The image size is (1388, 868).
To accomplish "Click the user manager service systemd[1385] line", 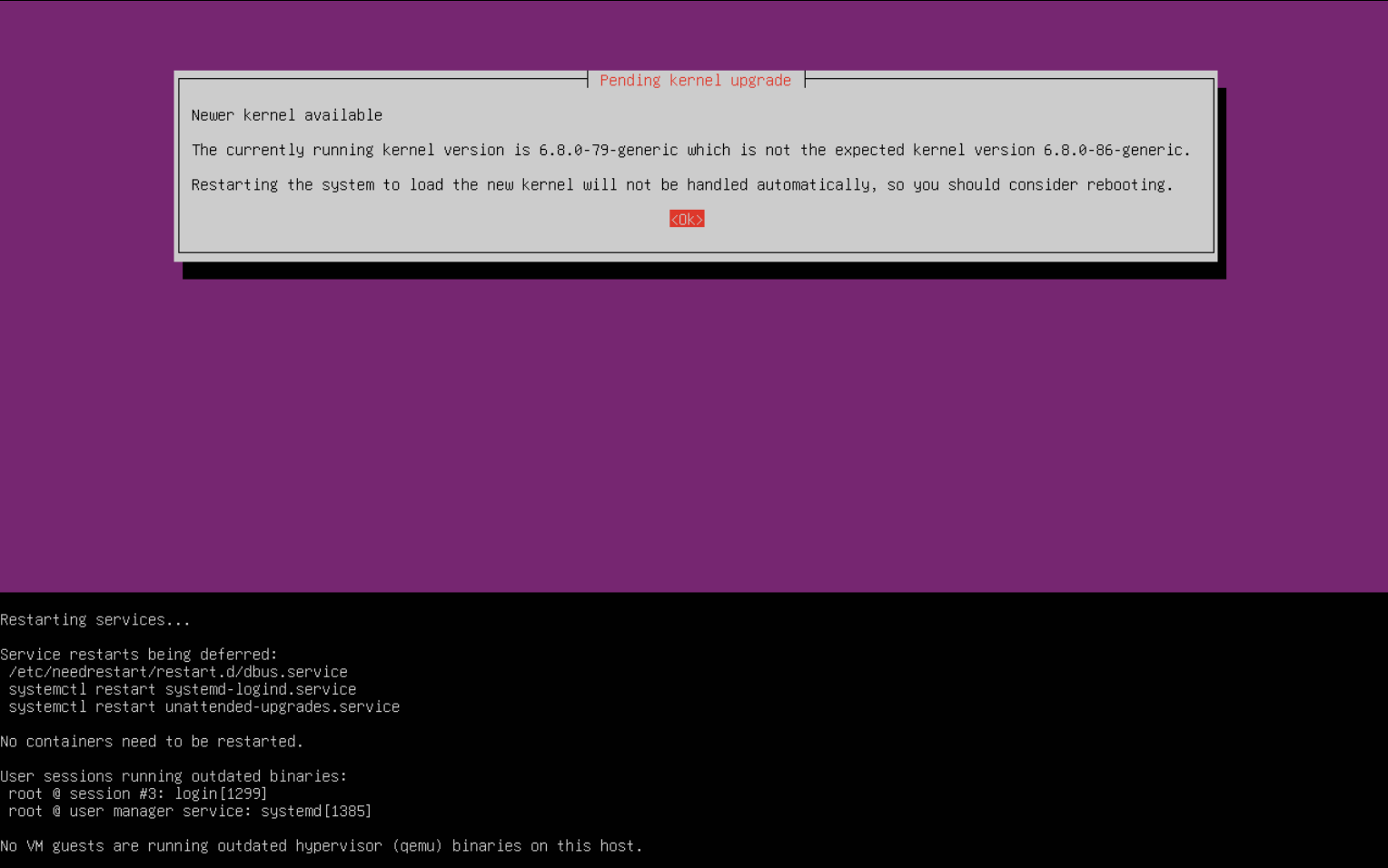I will pos(190,811).
